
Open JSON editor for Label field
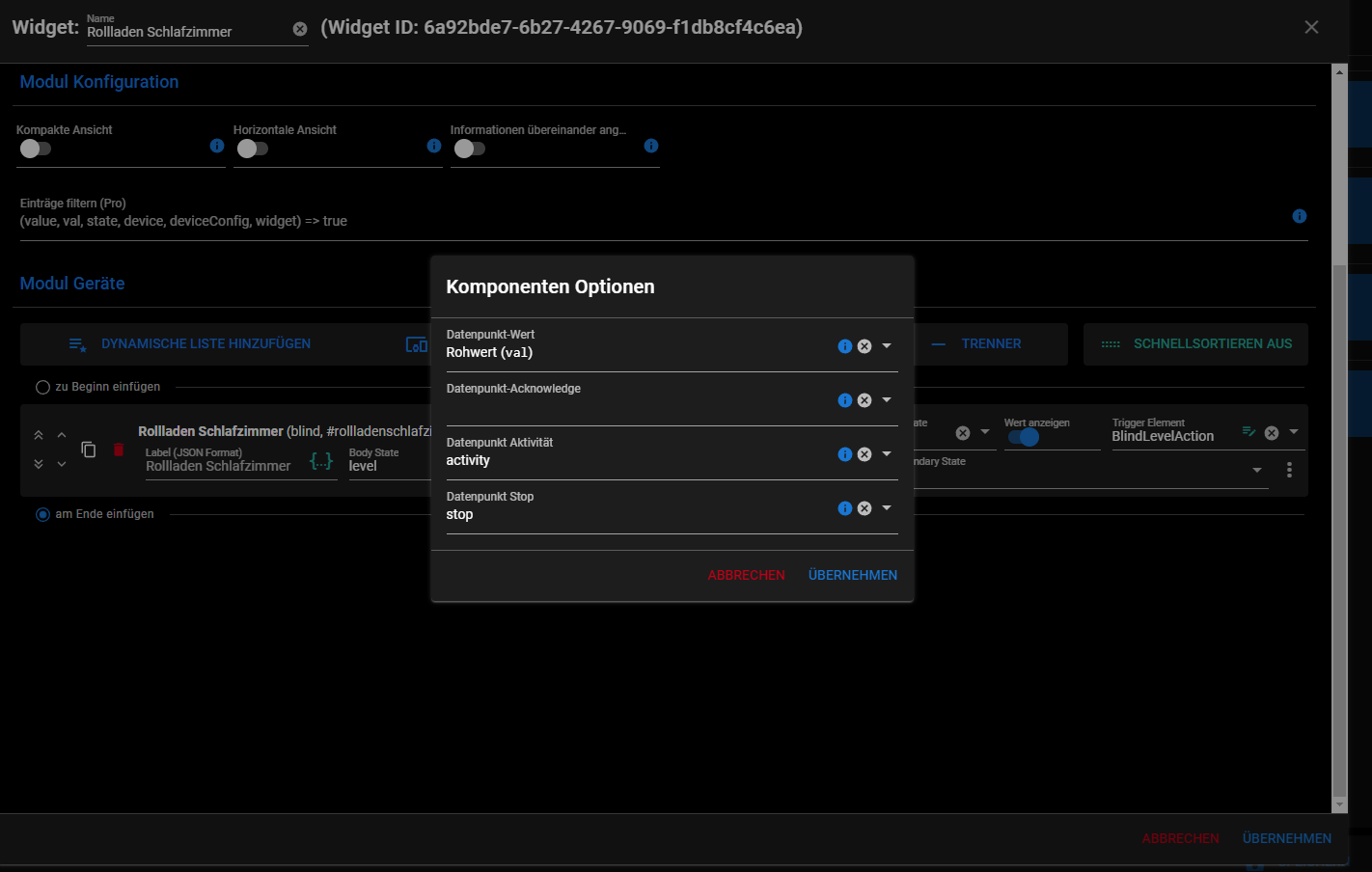321,461
